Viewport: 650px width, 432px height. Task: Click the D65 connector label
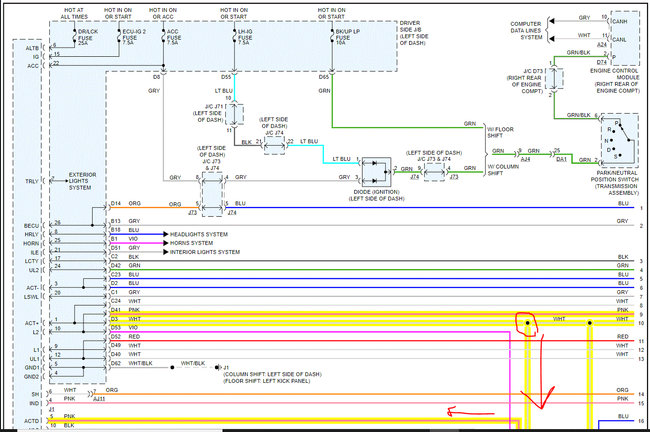pyautogui.click(x=324, y=77)
